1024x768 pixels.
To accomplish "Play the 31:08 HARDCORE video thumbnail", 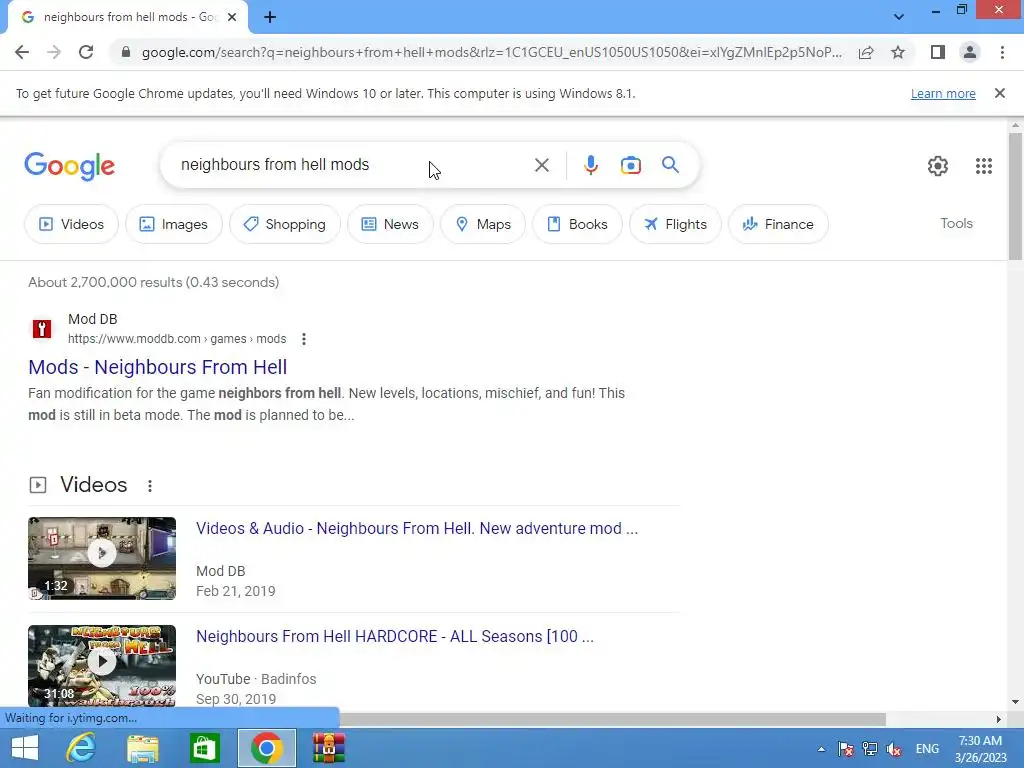I will [x=102, y=665].
